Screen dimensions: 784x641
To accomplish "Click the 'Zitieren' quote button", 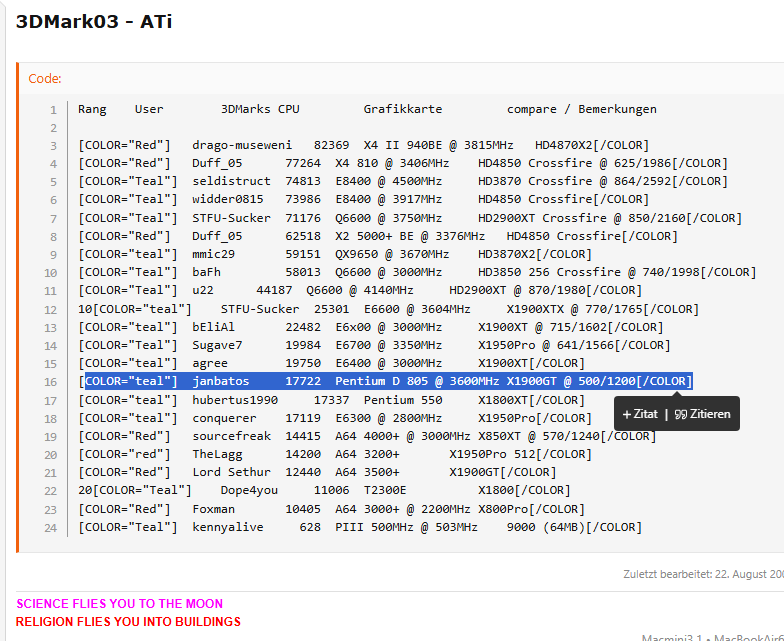I will click(702, 414).
